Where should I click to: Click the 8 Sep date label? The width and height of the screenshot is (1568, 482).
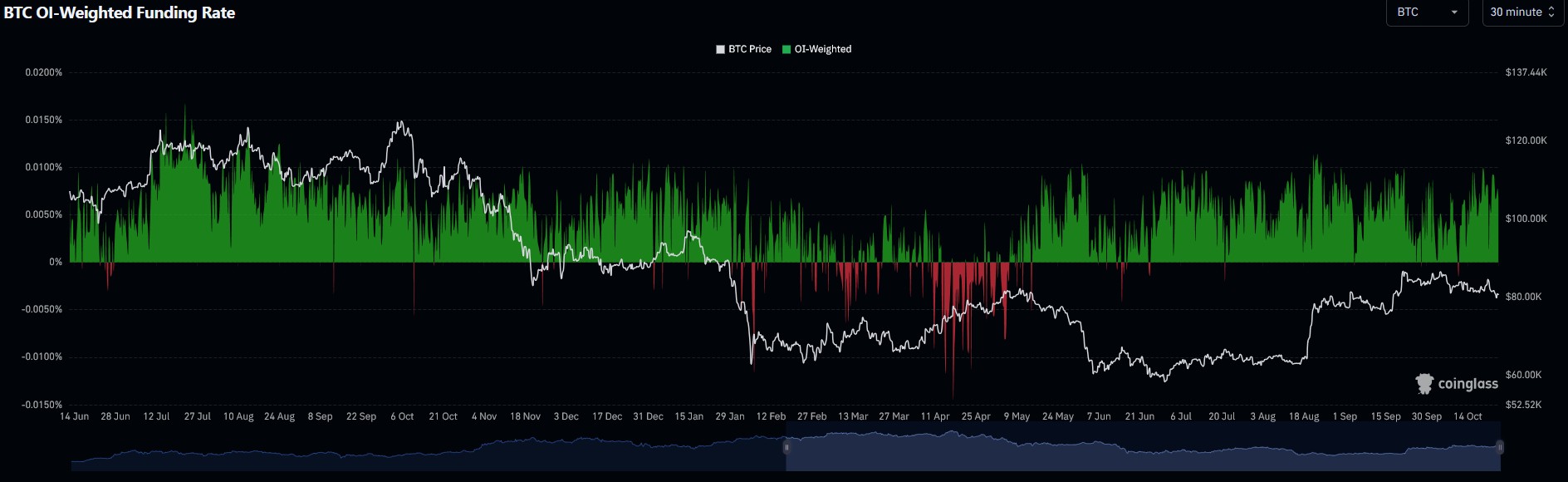coord(321,416)
